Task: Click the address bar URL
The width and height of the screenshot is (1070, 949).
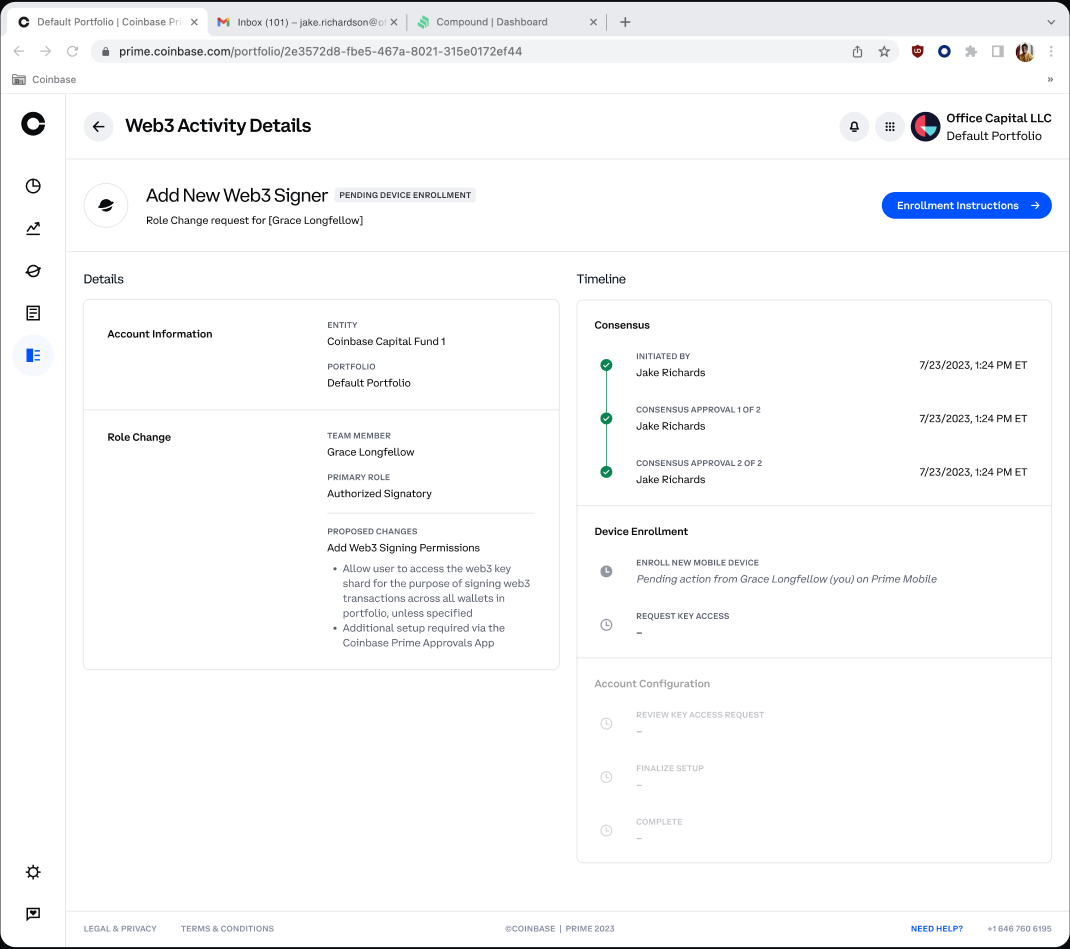Action: click(320, 51)
